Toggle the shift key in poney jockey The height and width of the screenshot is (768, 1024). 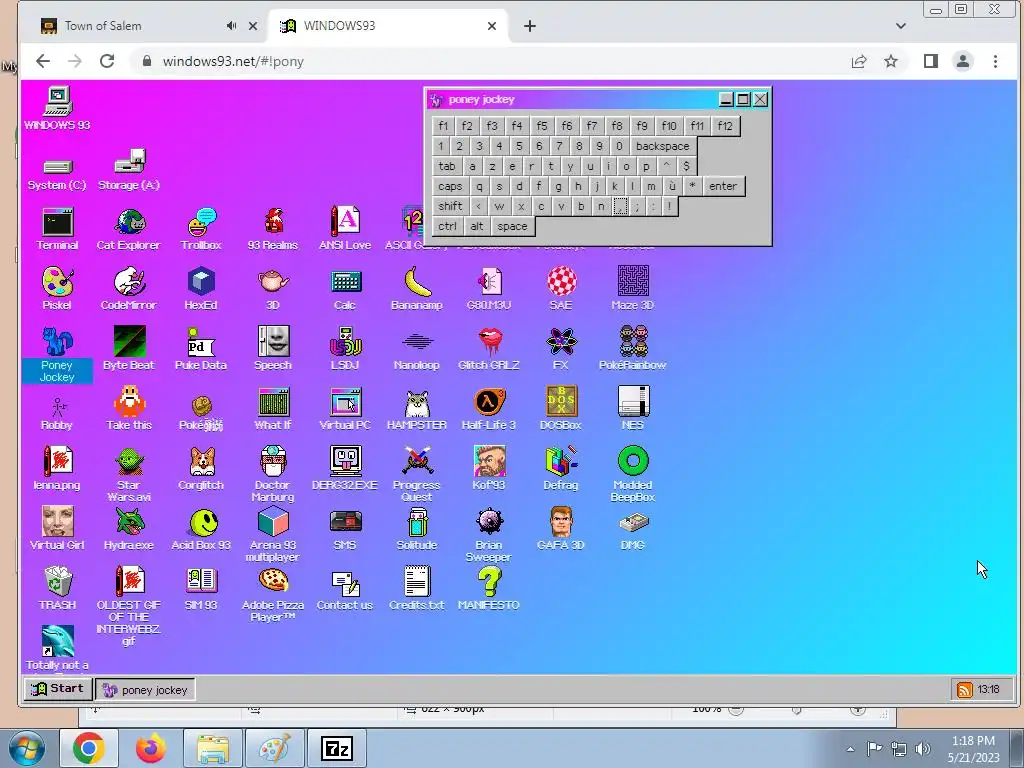click(450, 206)
